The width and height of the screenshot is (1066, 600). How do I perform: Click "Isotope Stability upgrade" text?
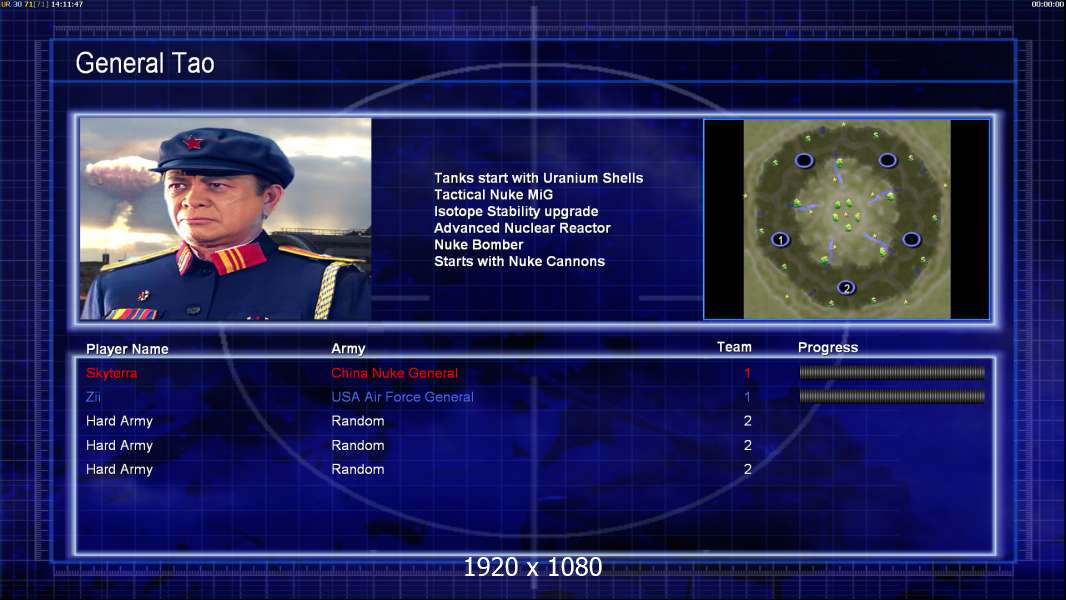click(x=516, y=211)
